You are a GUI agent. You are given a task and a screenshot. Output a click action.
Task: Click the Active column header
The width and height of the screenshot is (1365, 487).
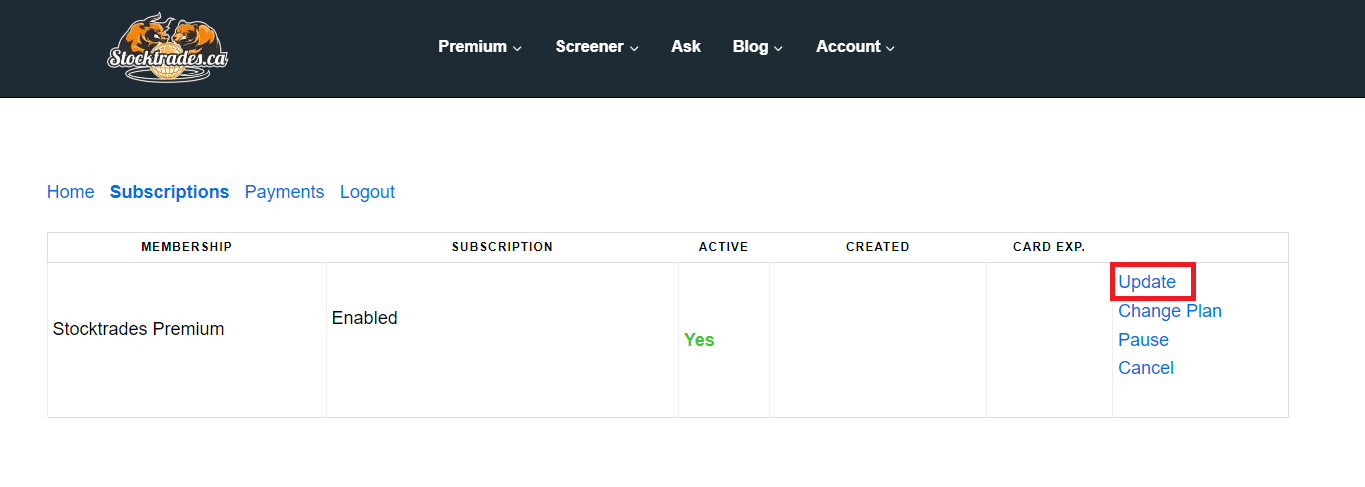723,247
